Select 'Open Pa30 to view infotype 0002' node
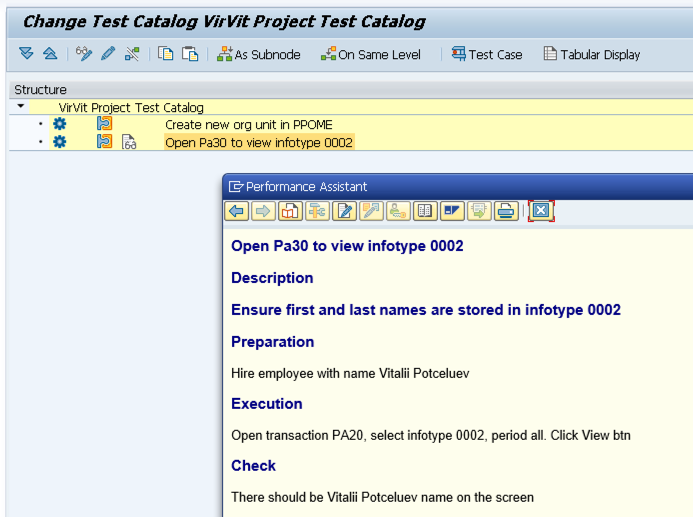This screenshot has width=693, height=517. (259, 143)
